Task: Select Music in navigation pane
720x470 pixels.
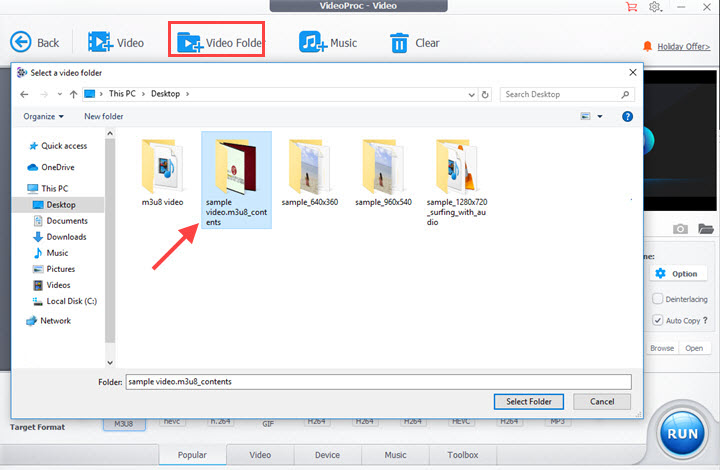Action: tap(51, 253)
